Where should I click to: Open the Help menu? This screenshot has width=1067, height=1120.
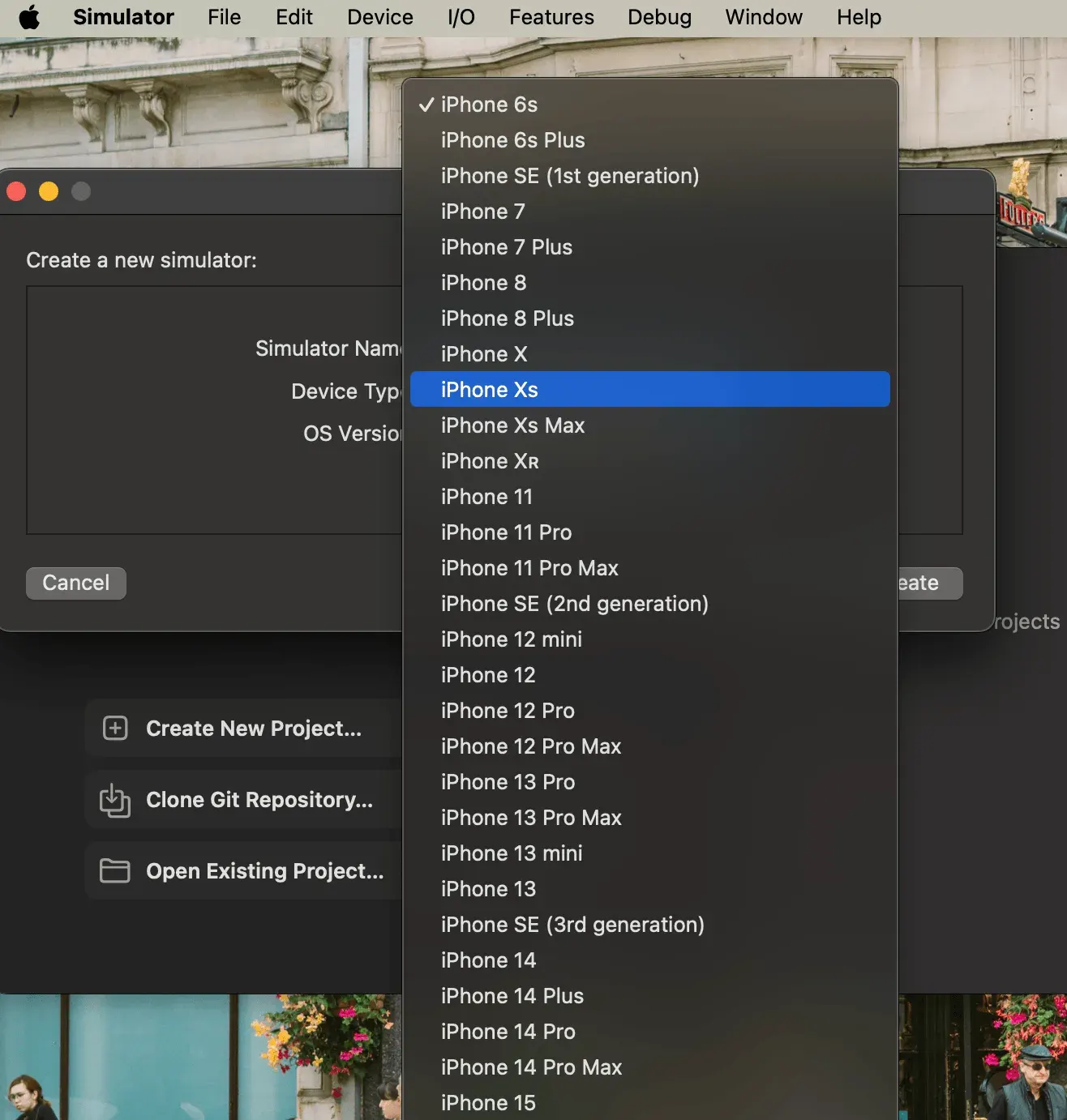pos(859,17)
